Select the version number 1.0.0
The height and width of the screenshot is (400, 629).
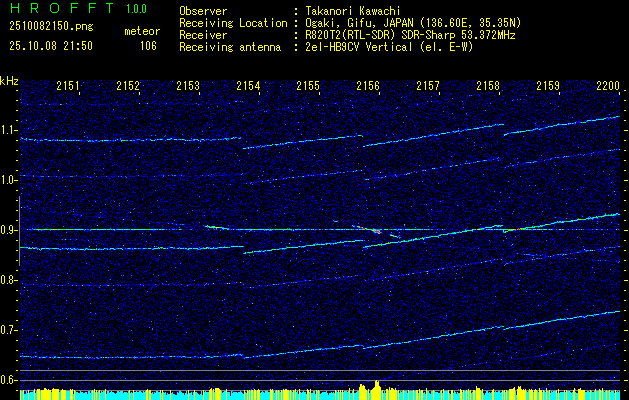(x=136, y=8)
